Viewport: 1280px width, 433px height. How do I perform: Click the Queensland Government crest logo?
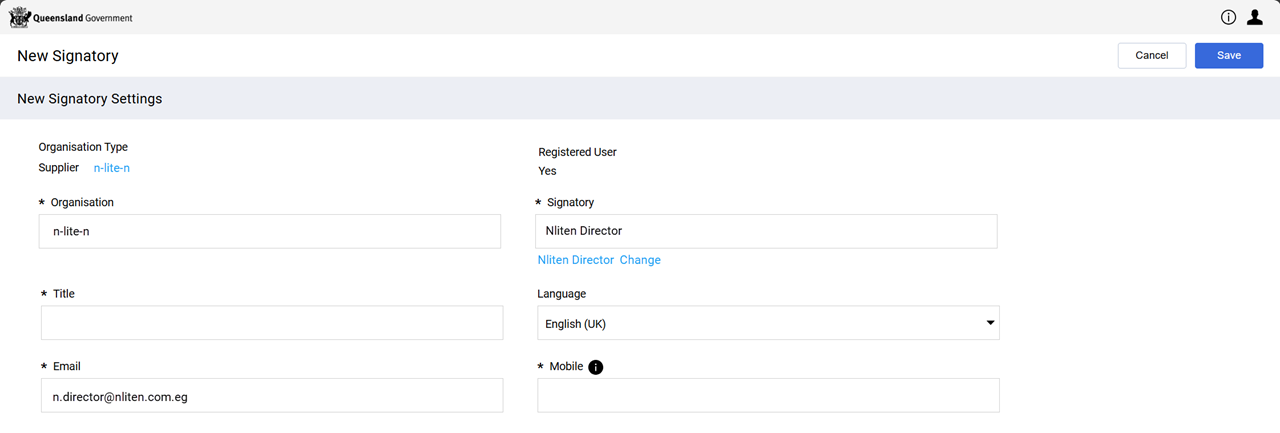[19, 17]
